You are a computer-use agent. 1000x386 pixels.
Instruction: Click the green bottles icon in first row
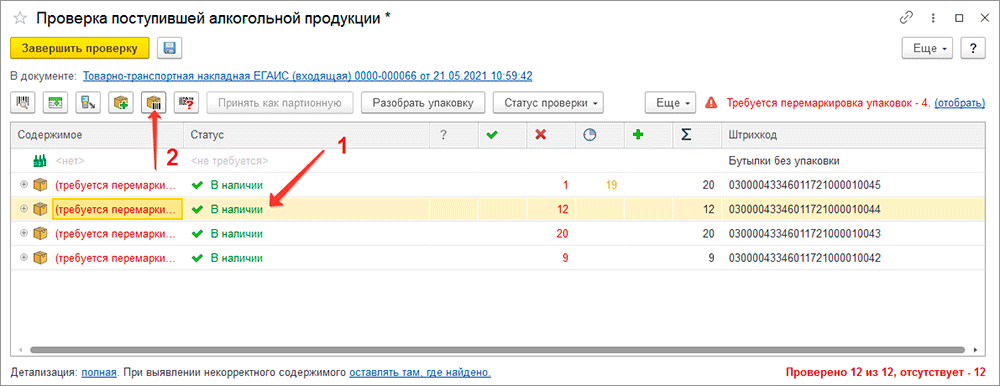pyautogui.click(x=40, y=161)
